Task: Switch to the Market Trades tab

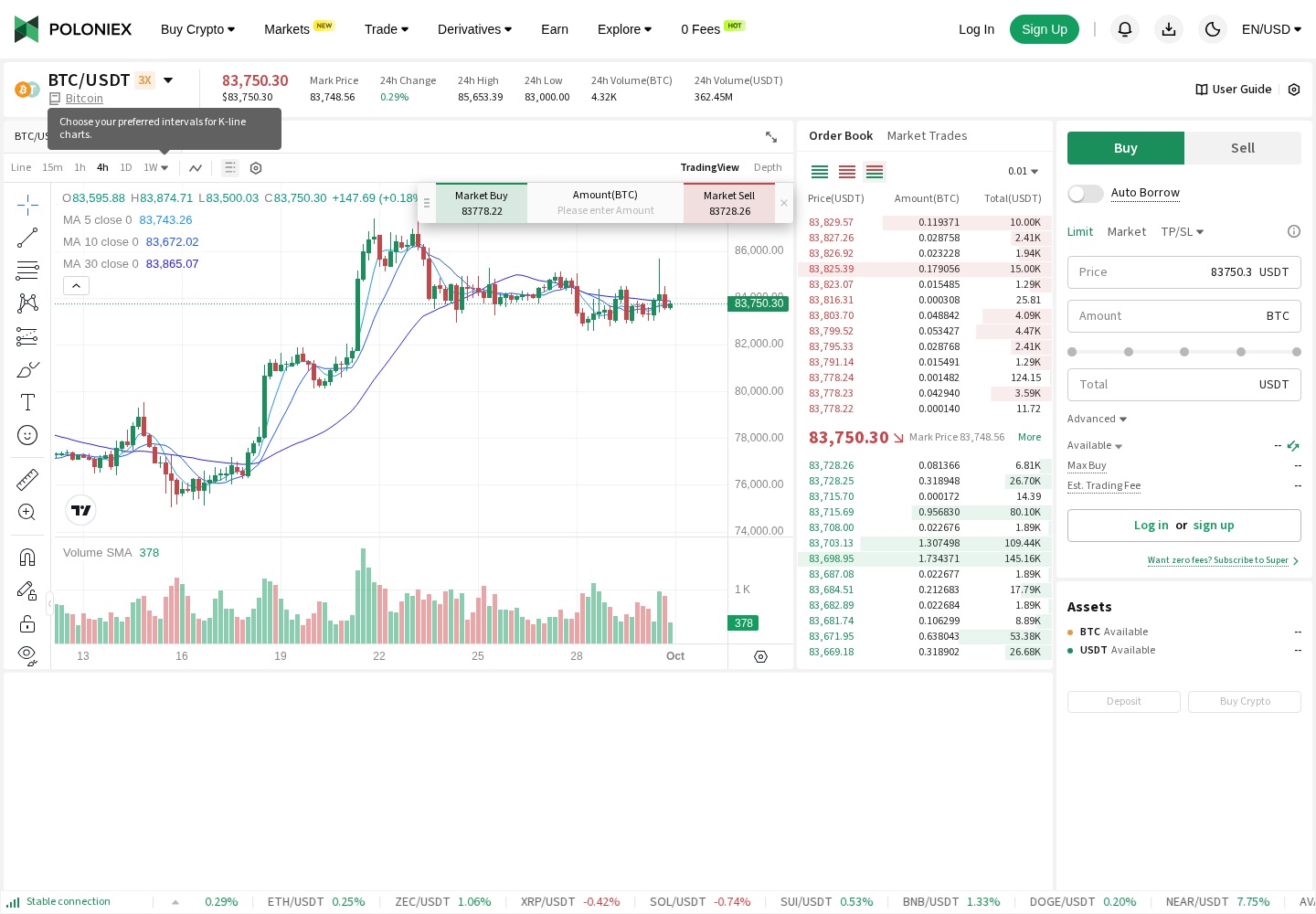Action: click(x=927, y=136)
